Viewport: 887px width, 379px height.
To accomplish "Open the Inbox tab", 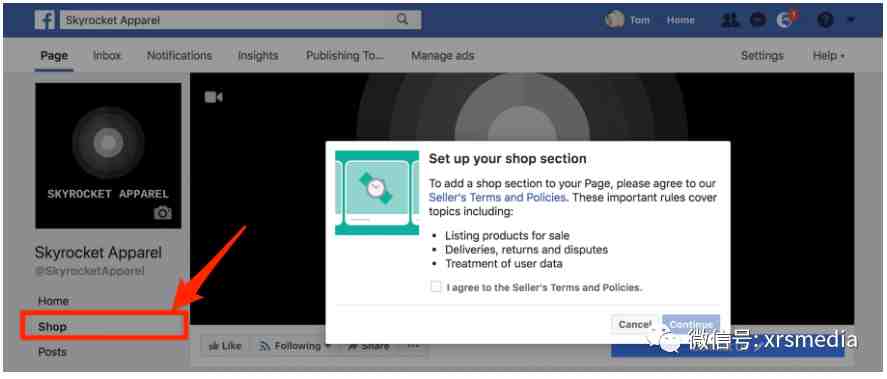I will click(107, 55).
